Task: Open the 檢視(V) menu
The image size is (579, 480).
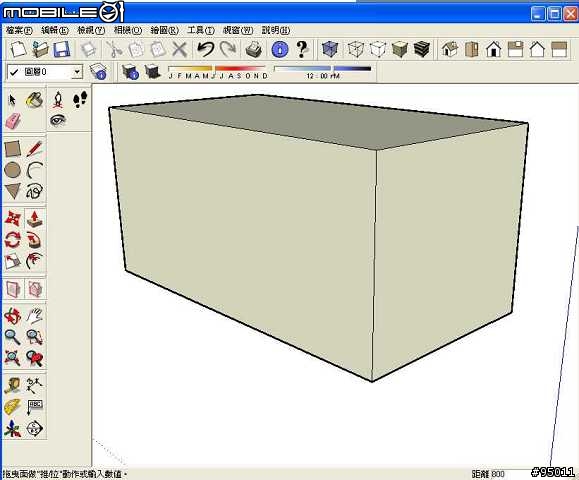Action: pyautogui.click(x=91, y=30)
